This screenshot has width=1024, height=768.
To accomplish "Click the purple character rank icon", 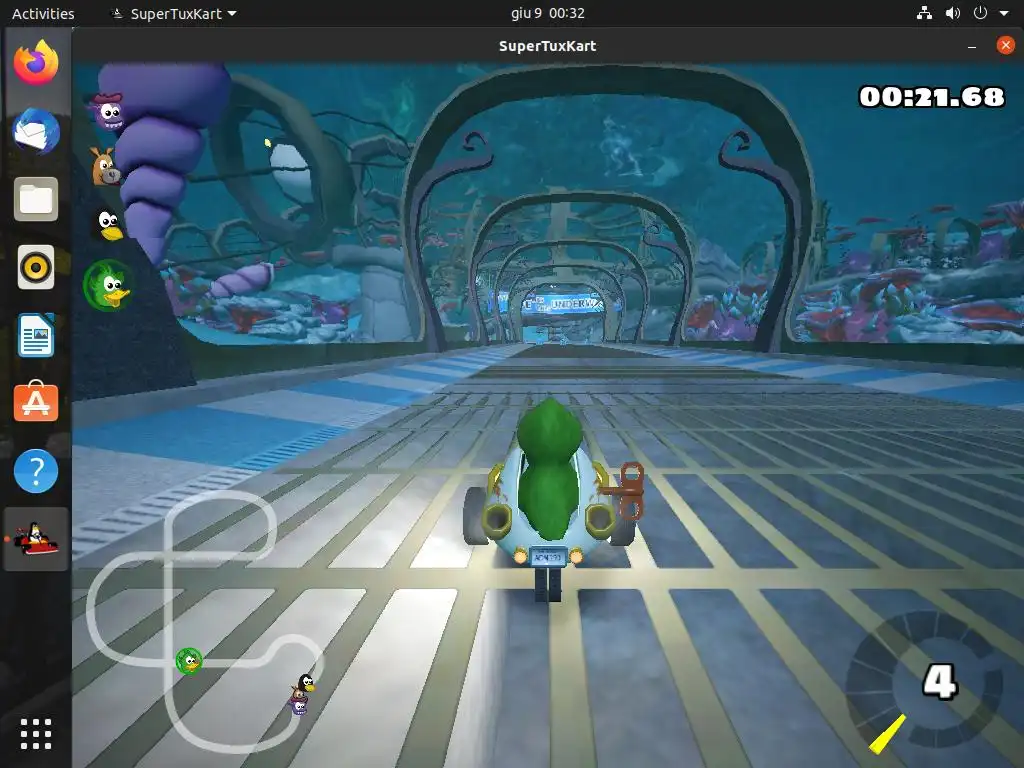I will point(108,112).
